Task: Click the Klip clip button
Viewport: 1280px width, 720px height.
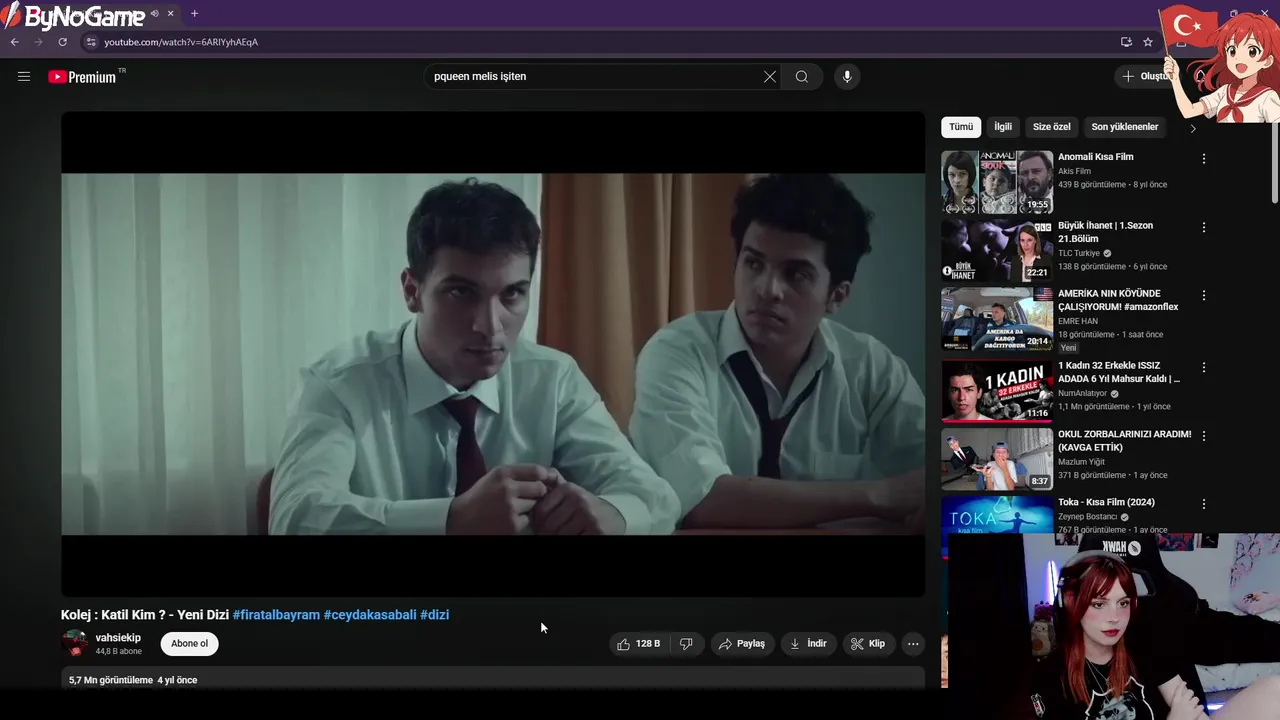Action: 868,644
